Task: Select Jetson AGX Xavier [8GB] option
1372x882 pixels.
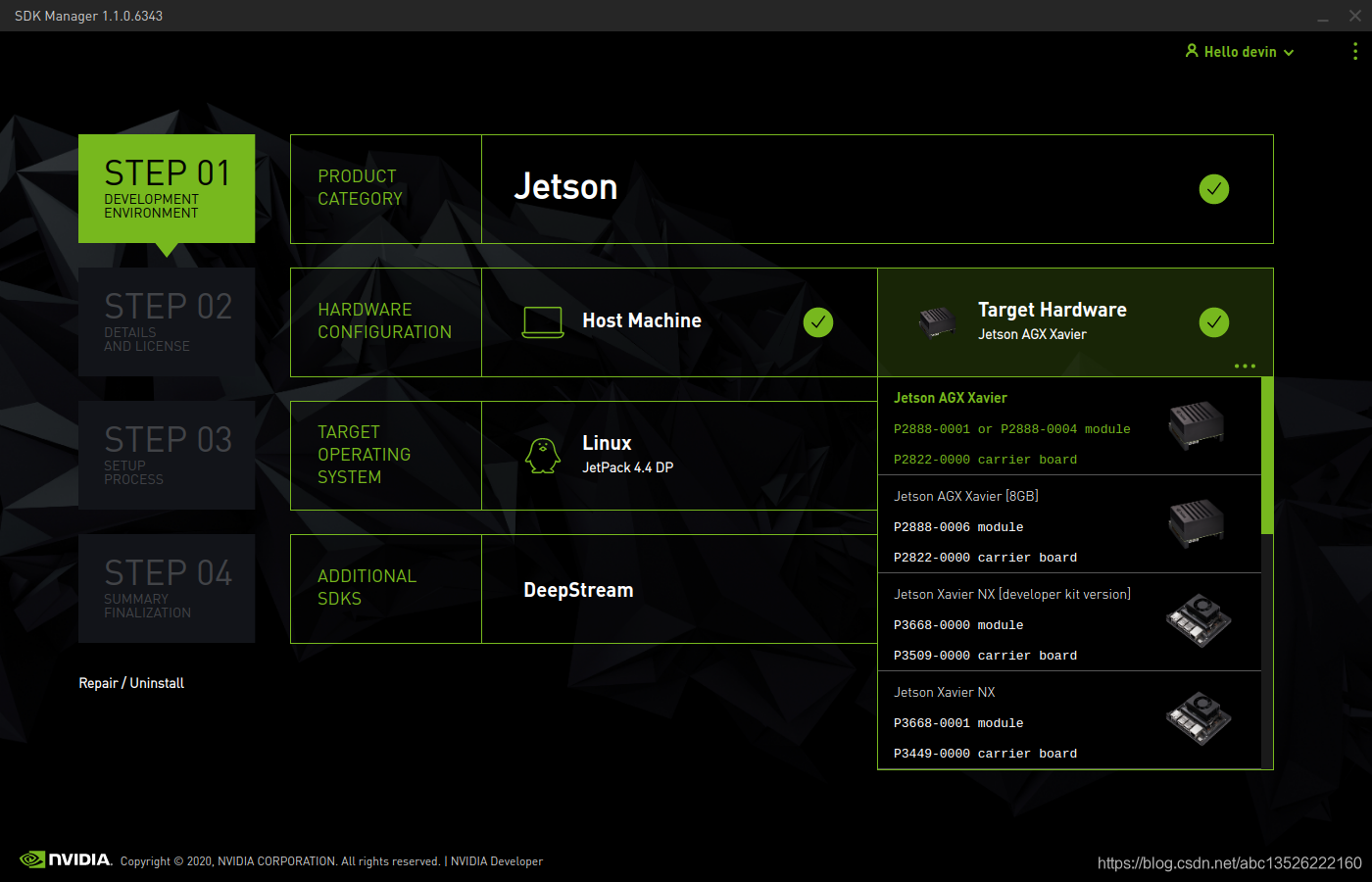Action: tap(1069, 524)
